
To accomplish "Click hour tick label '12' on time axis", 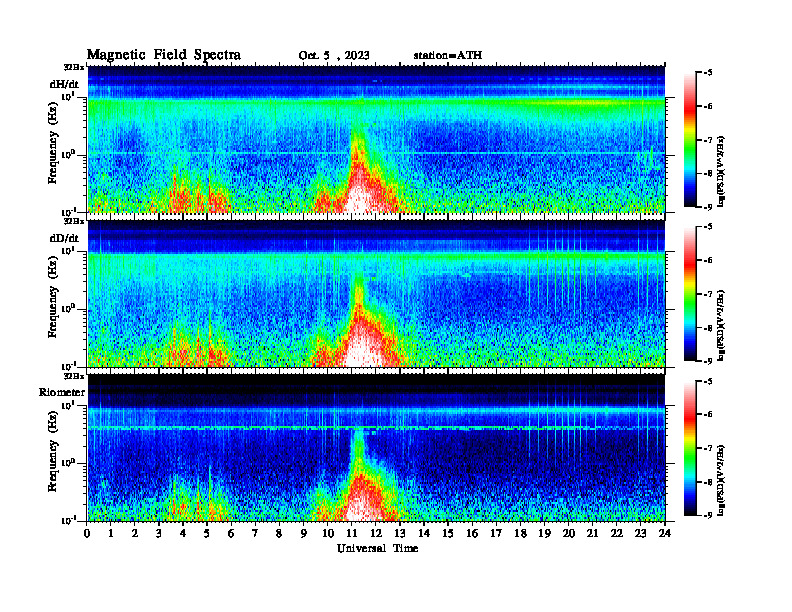I will point(376,533).
